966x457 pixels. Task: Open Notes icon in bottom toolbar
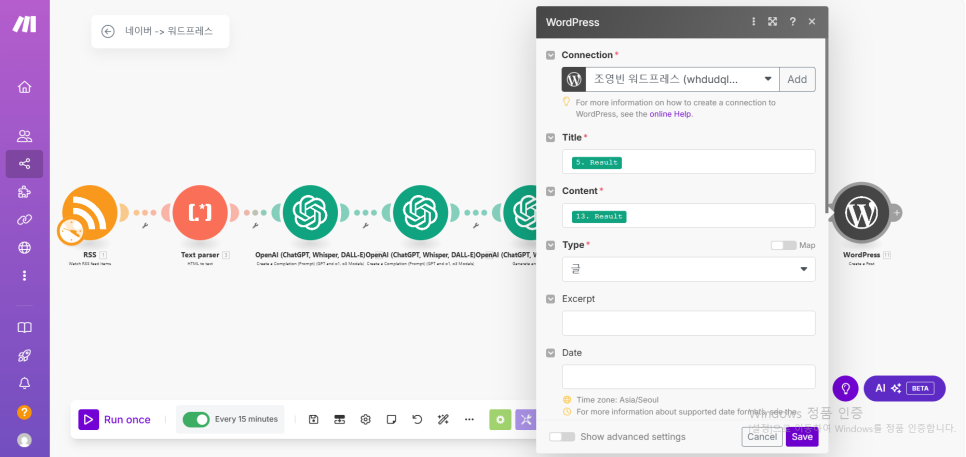click(x=391, y=419)
